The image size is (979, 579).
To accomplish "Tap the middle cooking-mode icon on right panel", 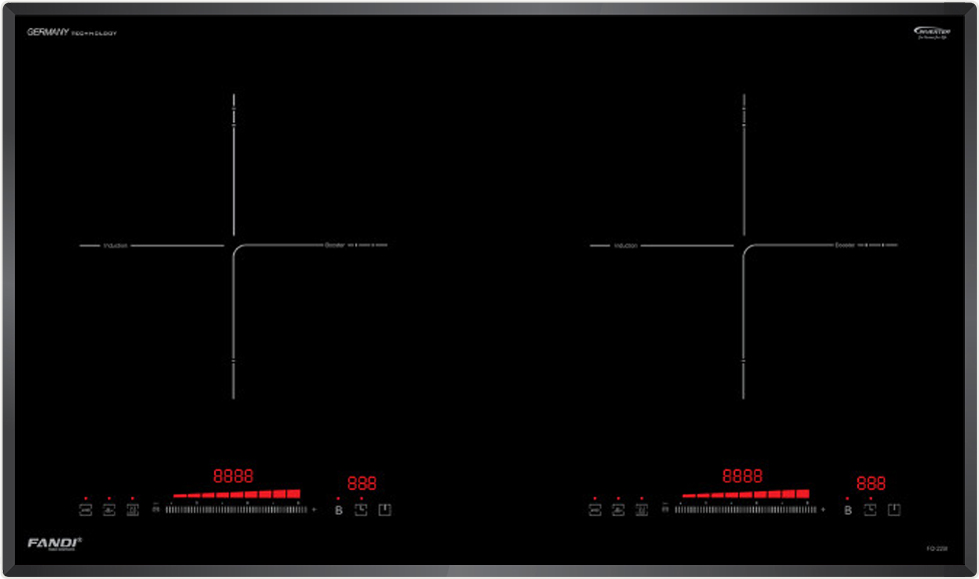I will pyautogui.click(x=618, y=510).
